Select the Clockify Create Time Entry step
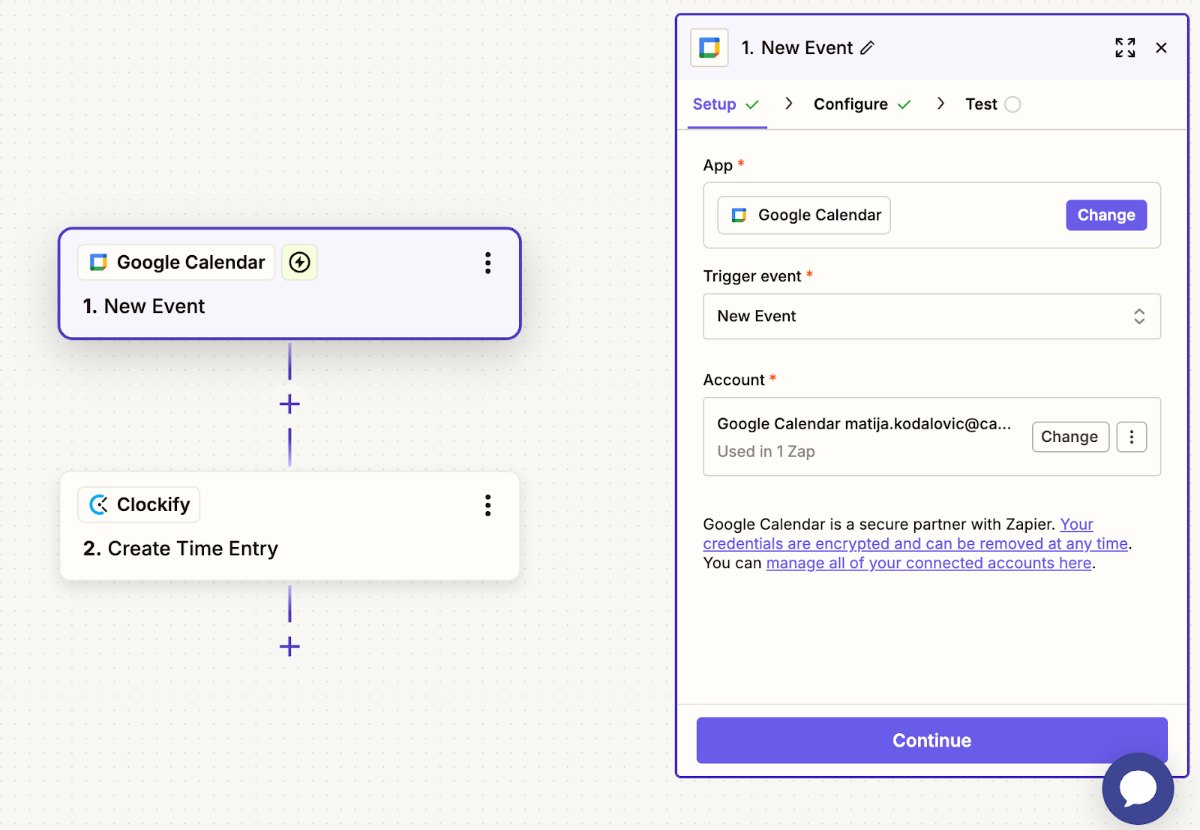 pyautogui.click(x=290, y=526)
